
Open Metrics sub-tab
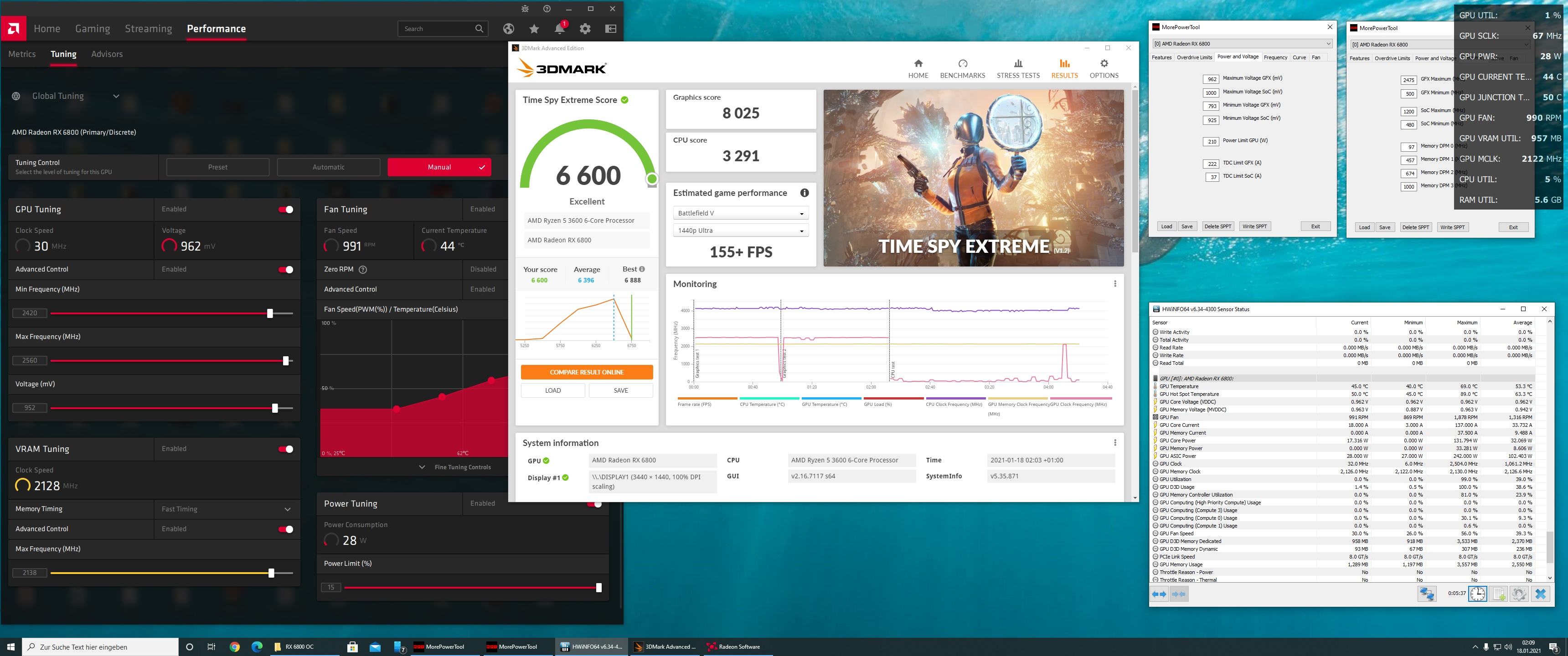[x=22, y=54]
